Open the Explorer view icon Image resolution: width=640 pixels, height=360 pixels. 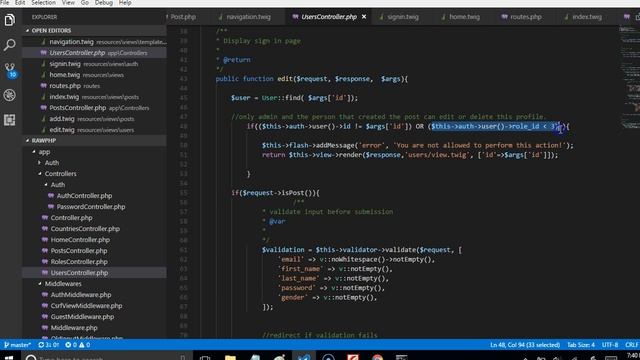pos(9,20)
